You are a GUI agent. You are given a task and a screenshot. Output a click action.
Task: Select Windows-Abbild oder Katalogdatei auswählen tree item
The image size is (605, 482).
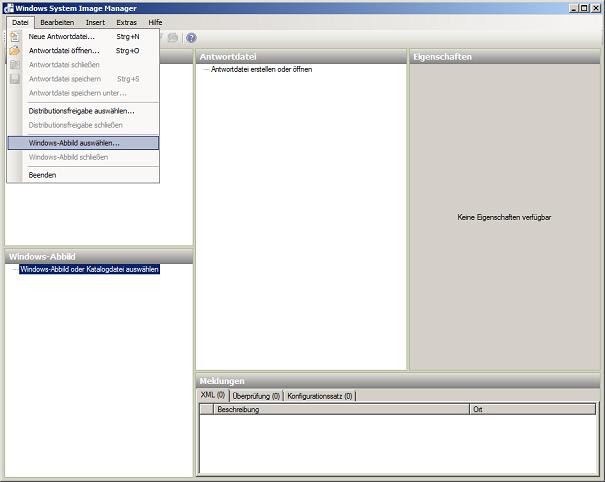tap(90, 269)
